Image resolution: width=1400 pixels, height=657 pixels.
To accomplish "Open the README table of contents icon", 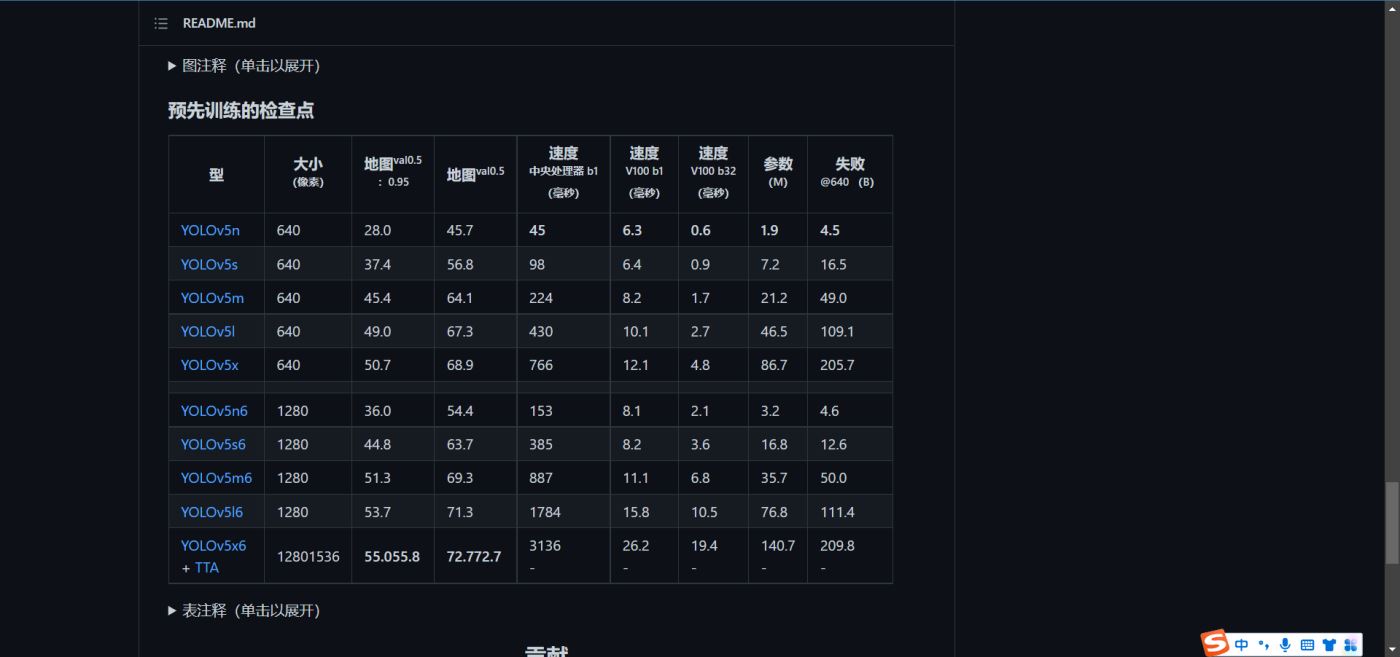I will [161, 23].
